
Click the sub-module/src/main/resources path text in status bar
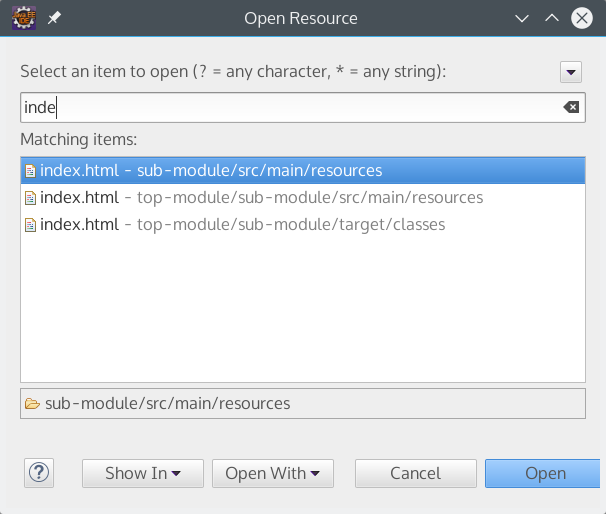pos(167,403)
